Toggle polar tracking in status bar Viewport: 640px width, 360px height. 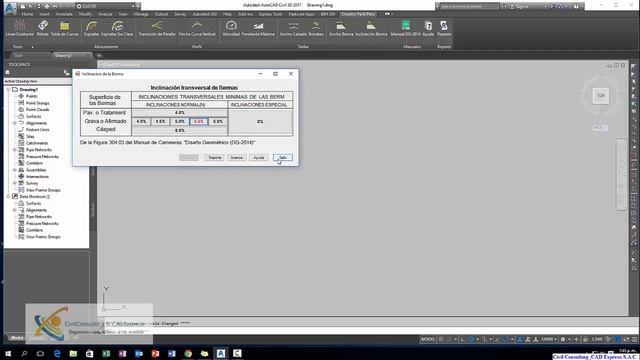[x=471, y=339]
